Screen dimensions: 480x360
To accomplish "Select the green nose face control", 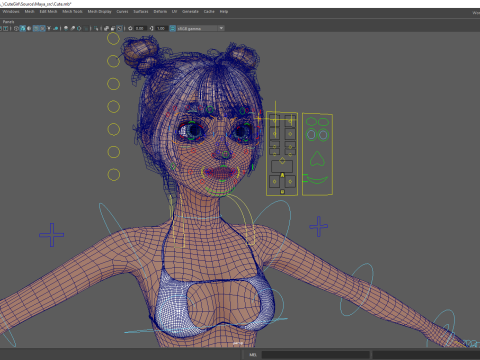I will tap(317, 159).
